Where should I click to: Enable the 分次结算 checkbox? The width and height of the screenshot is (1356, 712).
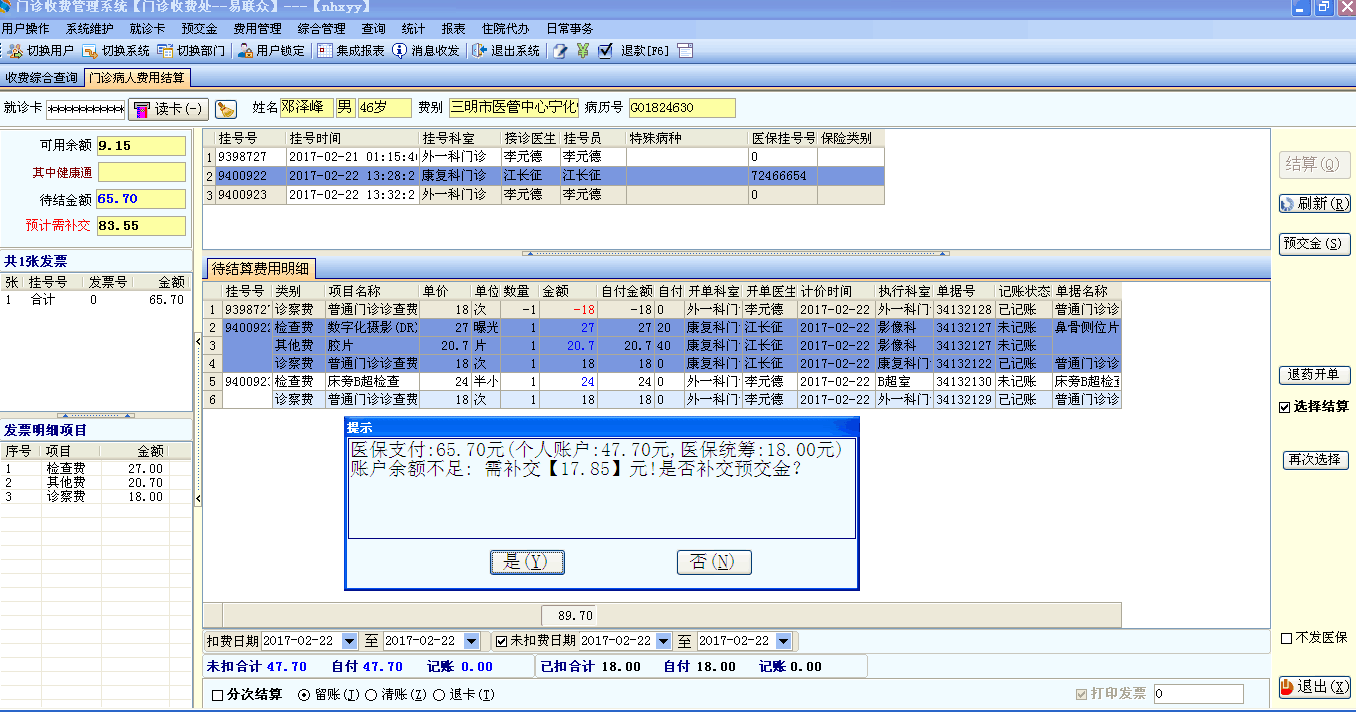[x=218, y=695]
